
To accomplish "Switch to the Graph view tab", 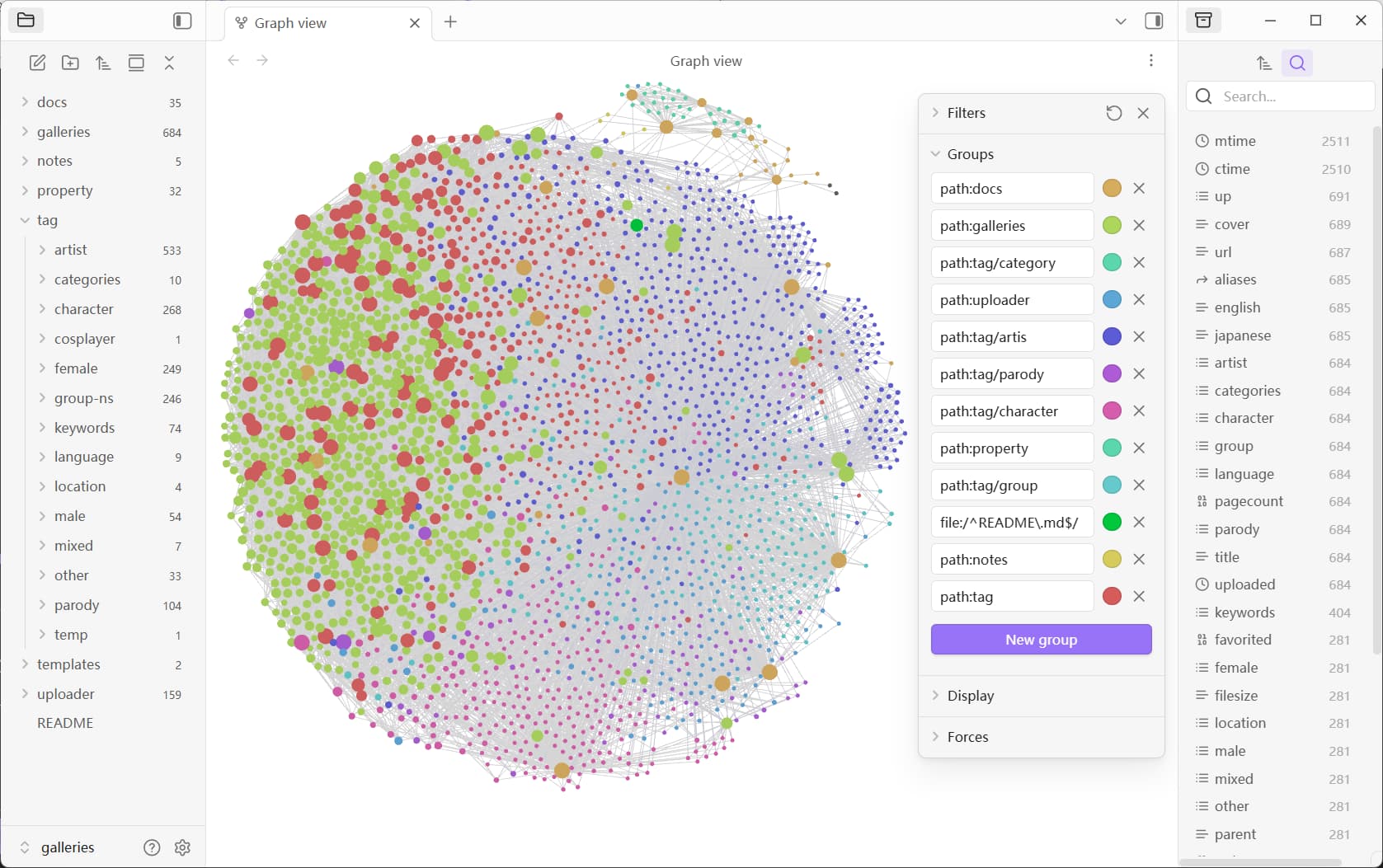I will (x=290, y=23).
